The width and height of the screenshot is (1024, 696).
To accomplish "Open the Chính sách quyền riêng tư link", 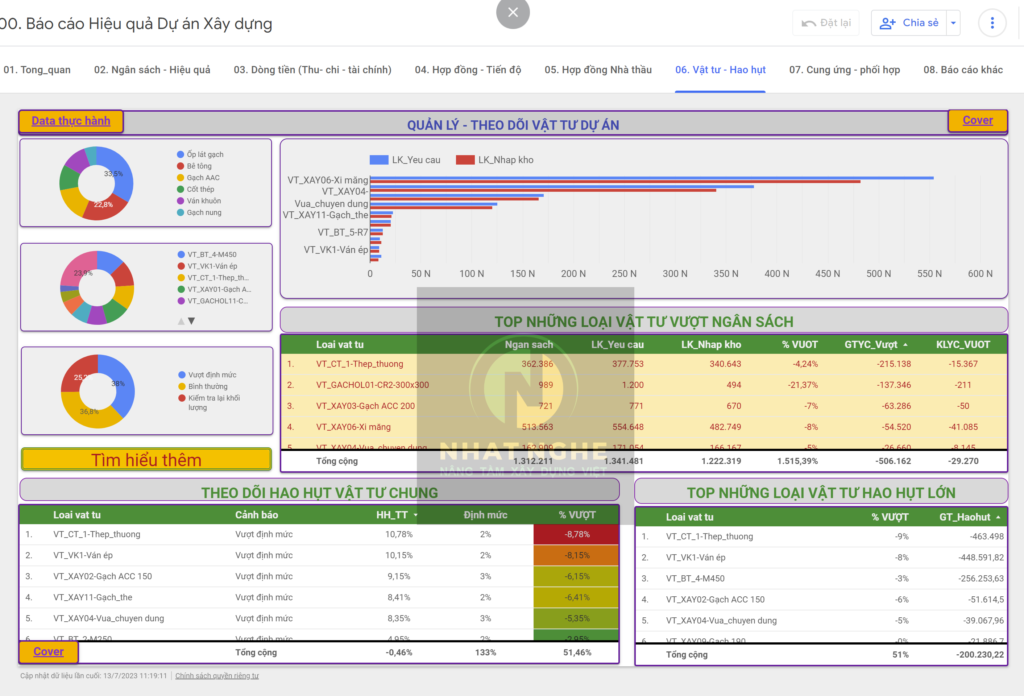I will pyautogui.click(x=217, y=676).
